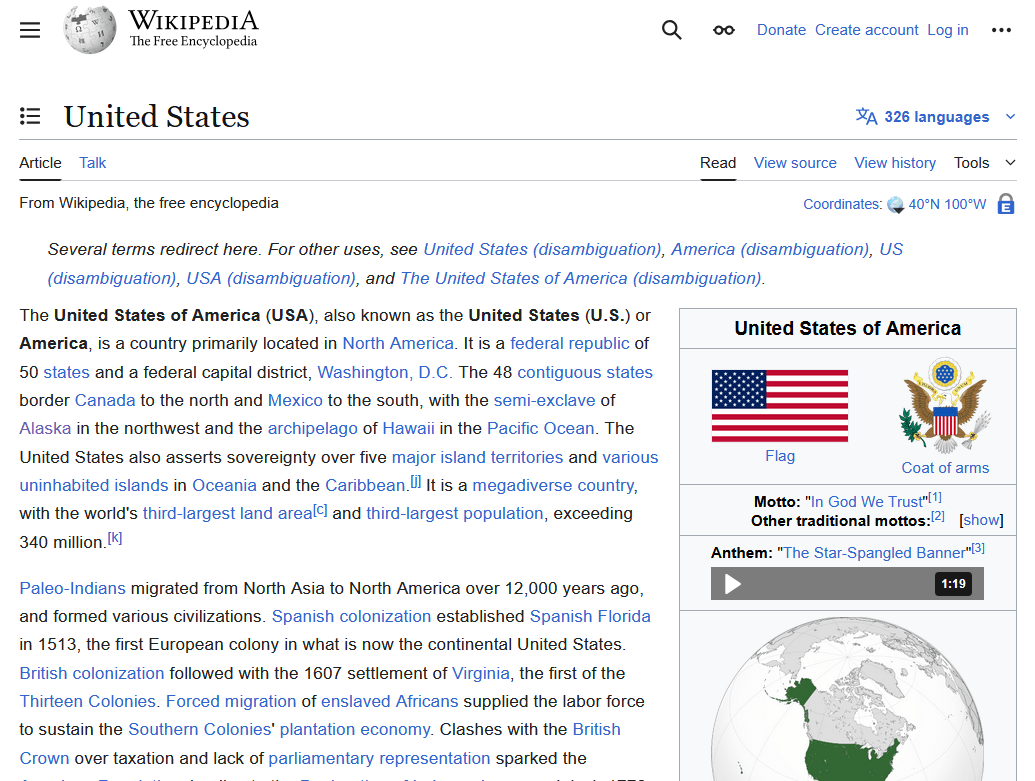
Task: Show the other traditional mottos
Action: [981, 520]
